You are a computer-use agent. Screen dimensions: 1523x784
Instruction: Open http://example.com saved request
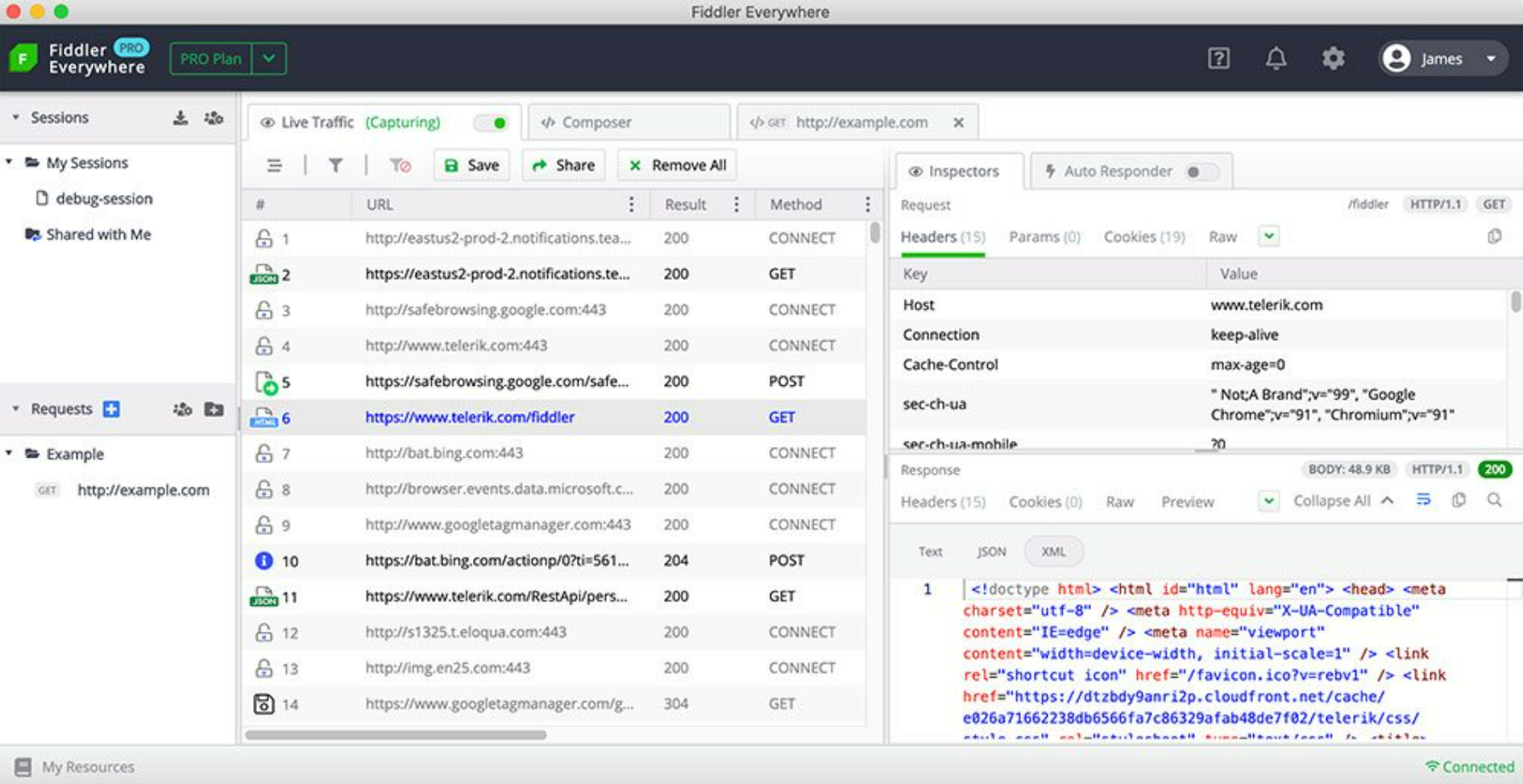coord(143,490)
